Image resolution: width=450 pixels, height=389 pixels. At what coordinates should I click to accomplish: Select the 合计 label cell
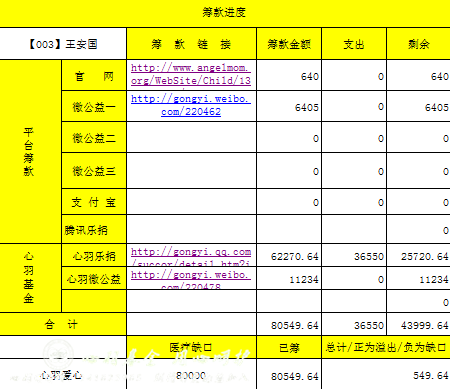[63, 324]
